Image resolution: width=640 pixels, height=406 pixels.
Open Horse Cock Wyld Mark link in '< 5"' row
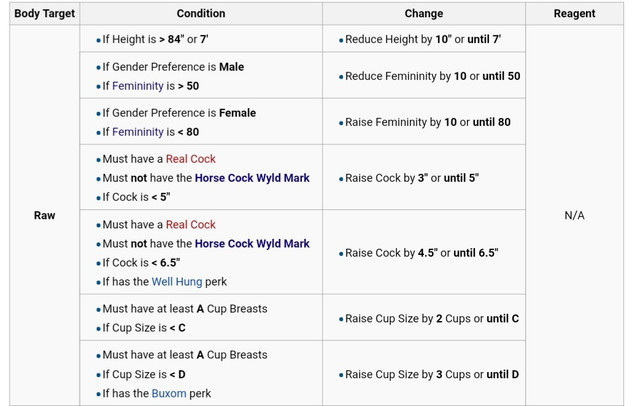coord(252,178)
